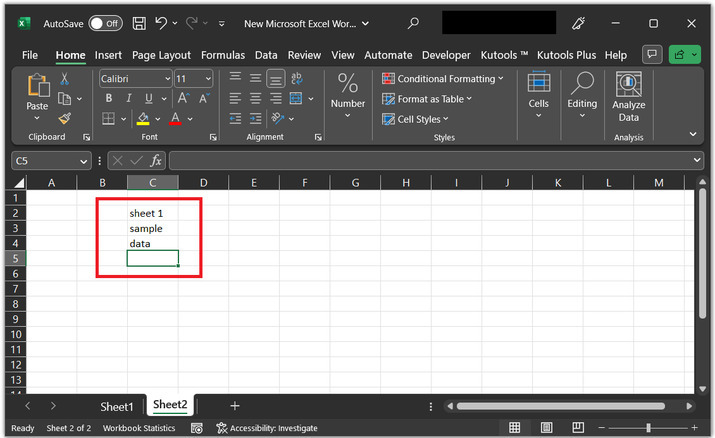Toggle the AutoSave switch

coord(105,23)
